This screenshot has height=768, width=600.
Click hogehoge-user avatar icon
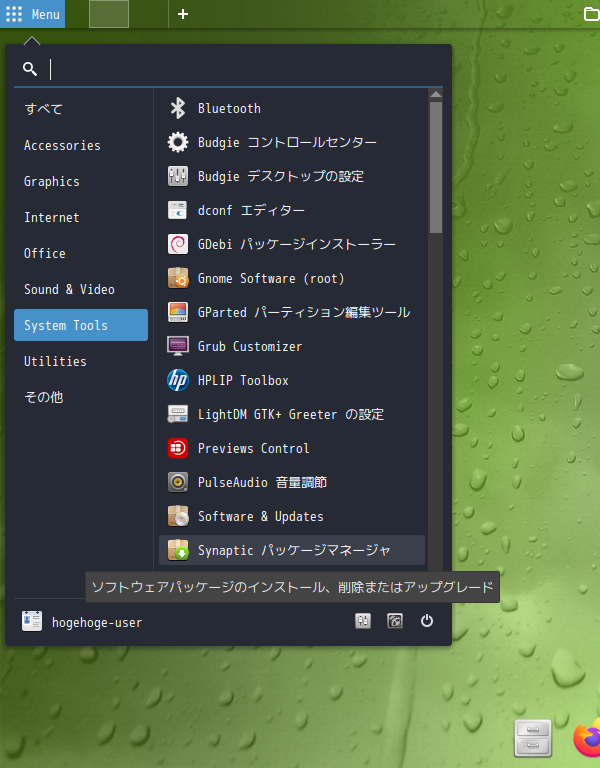pyautogui.click(x=32, y=621)
